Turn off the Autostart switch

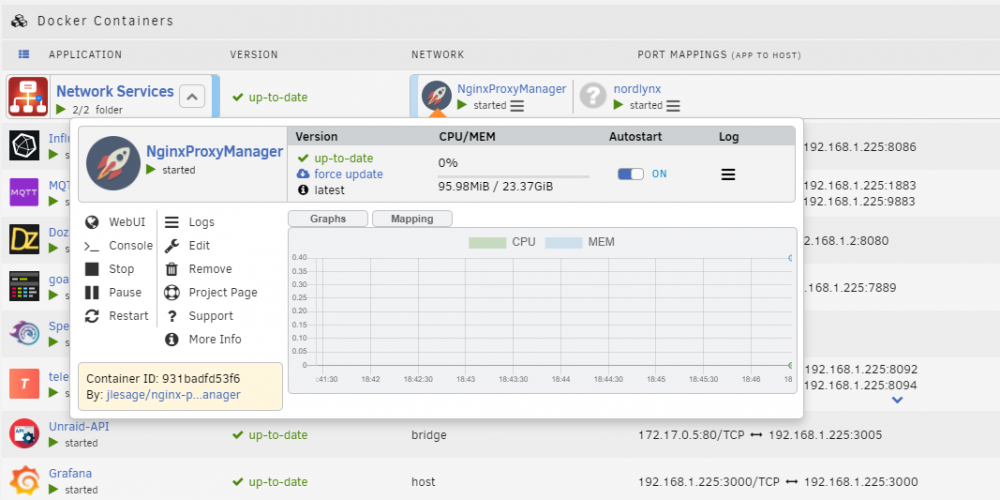click(x=631, y=173)
